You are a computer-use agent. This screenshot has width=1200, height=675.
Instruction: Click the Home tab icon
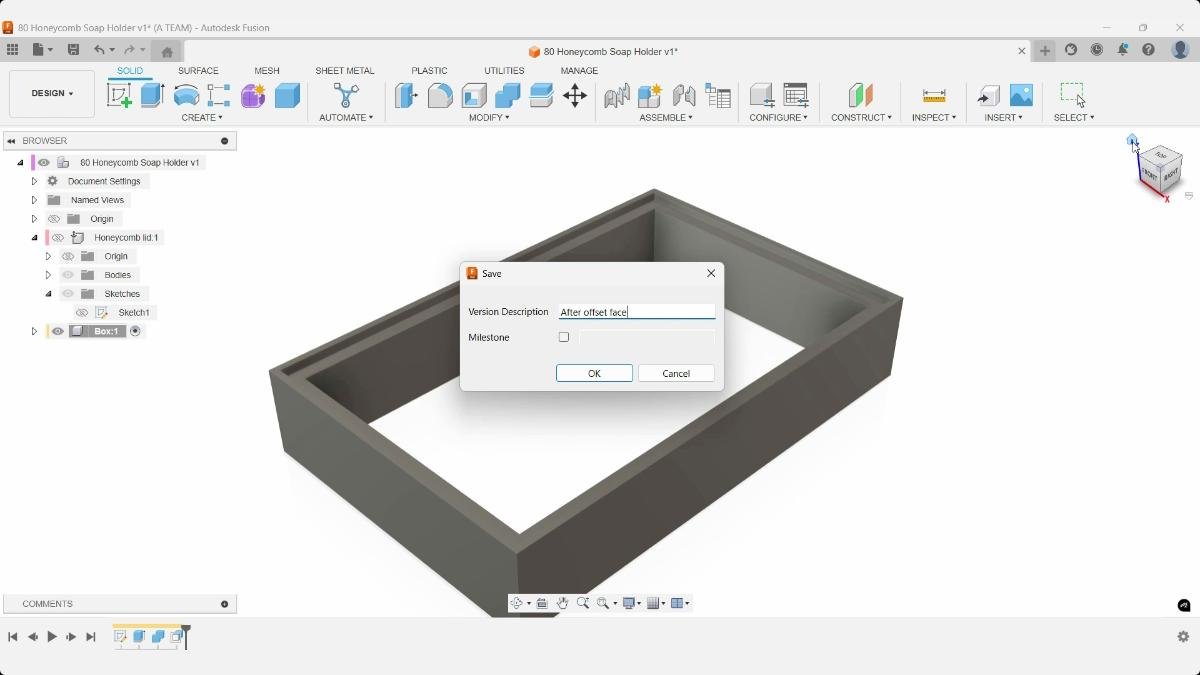(x=167, y=51)
